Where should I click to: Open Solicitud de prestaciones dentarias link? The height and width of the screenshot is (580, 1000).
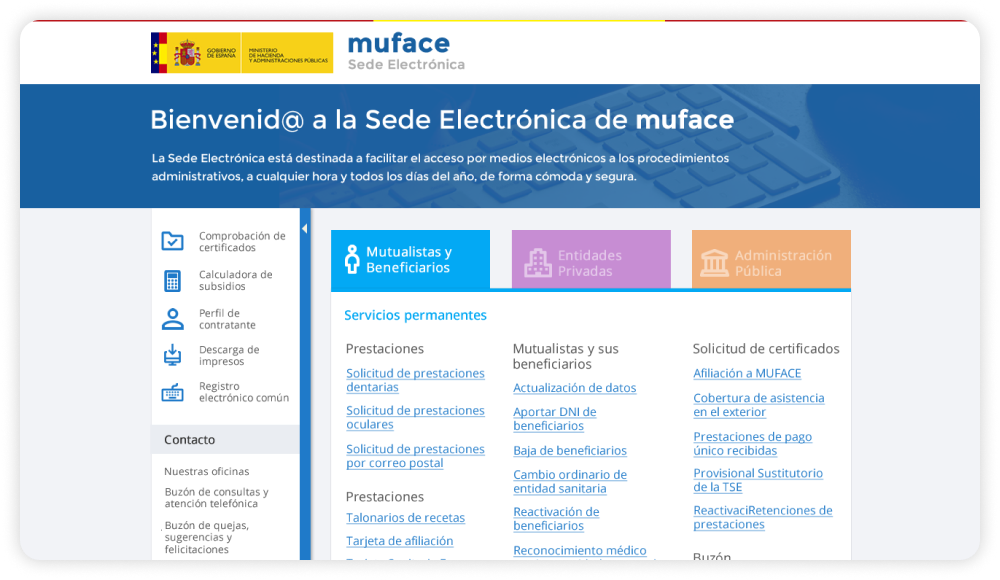415,380
